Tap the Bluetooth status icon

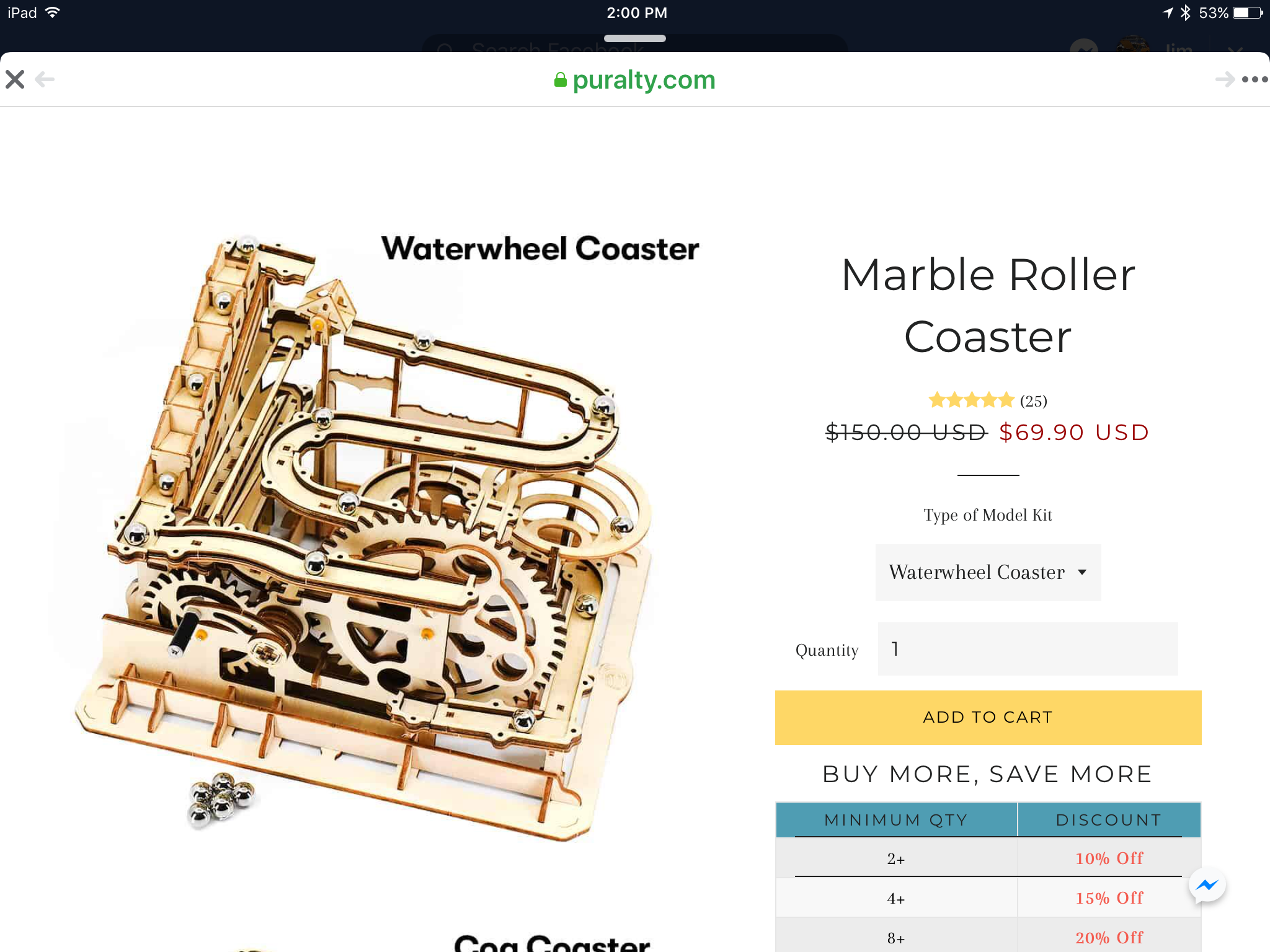[1186, 13]
